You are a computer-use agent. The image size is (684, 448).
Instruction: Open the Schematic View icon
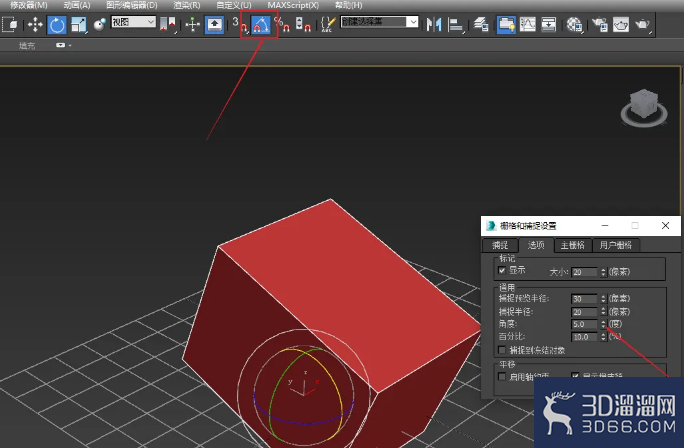pos(549,24)
